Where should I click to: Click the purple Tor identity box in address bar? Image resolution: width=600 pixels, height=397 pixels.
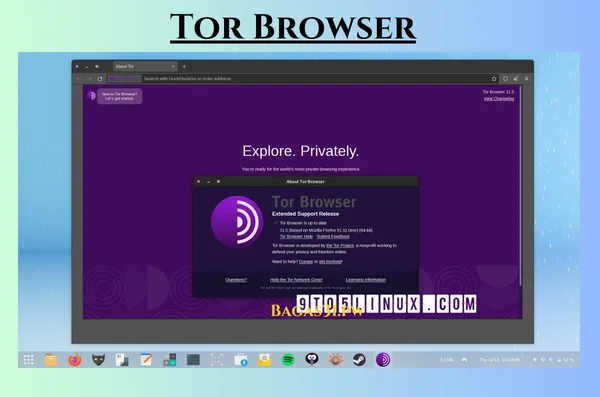tap(125, 79)
